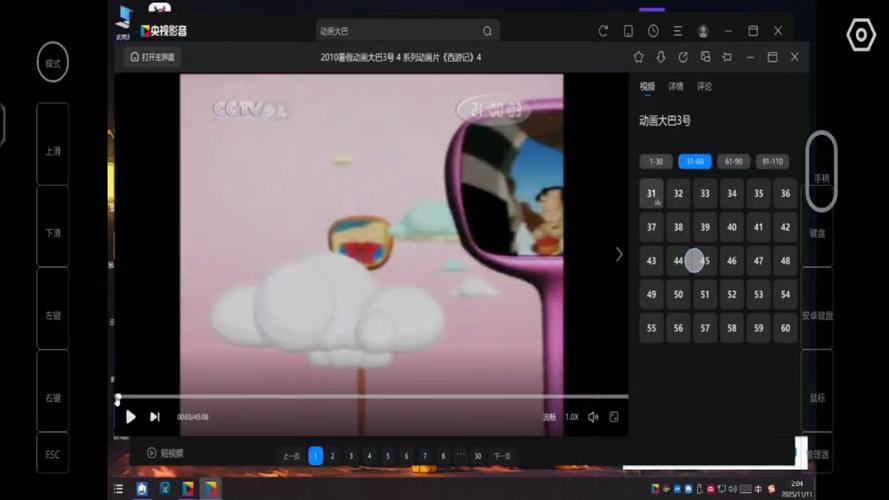Play episode 40
The width and height of the screenshot is (889, 500).
click(732, 227)
